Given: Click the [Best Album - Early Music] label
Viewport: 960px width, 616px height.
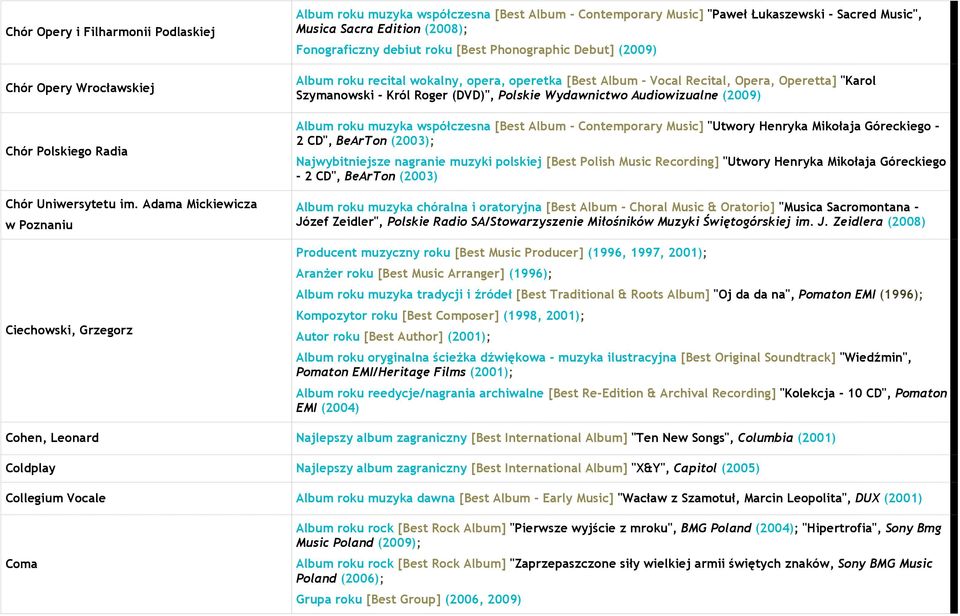Looking at the screenshot, I should click(x=536, y=498).
